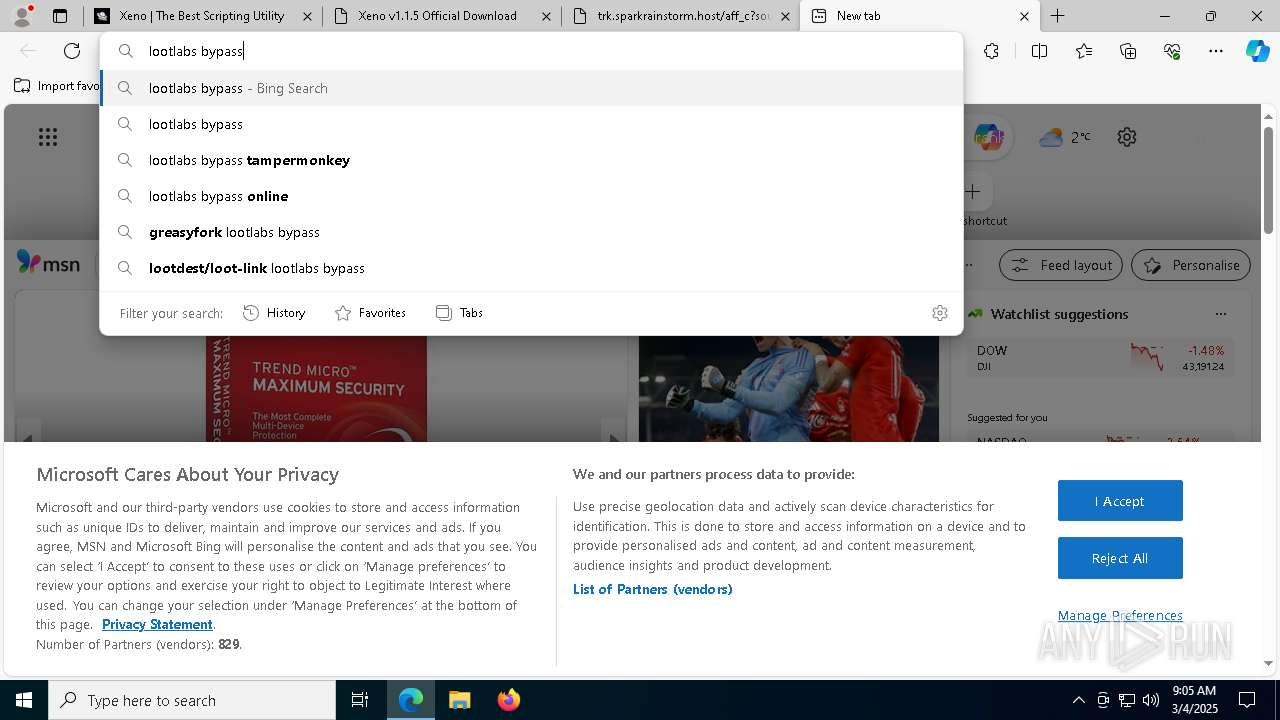Click the taskbar search box
The width and height of the screenshot is (1280, 720).
pos(192,700)
